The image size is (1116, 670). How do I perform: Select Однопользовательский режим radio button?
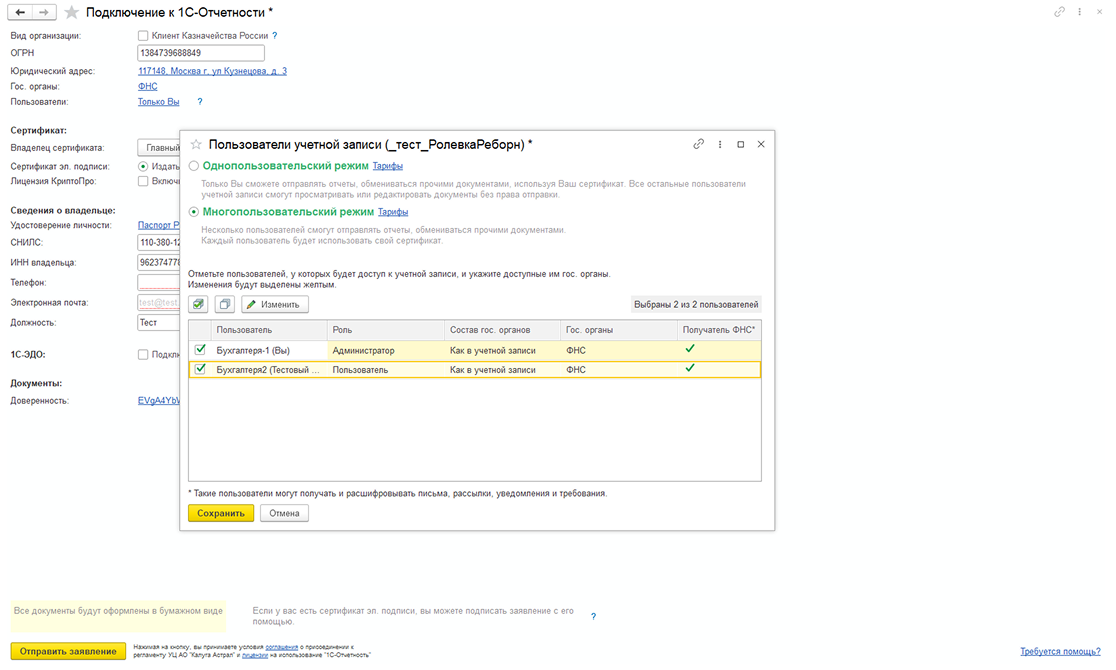point(194,166)
